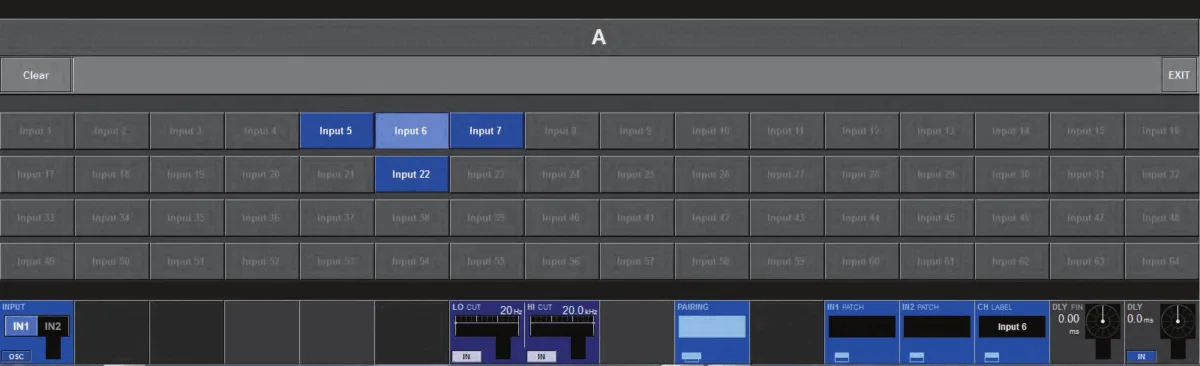
Task: Click the long empty field beside Clear
Action: click(616, 75)
